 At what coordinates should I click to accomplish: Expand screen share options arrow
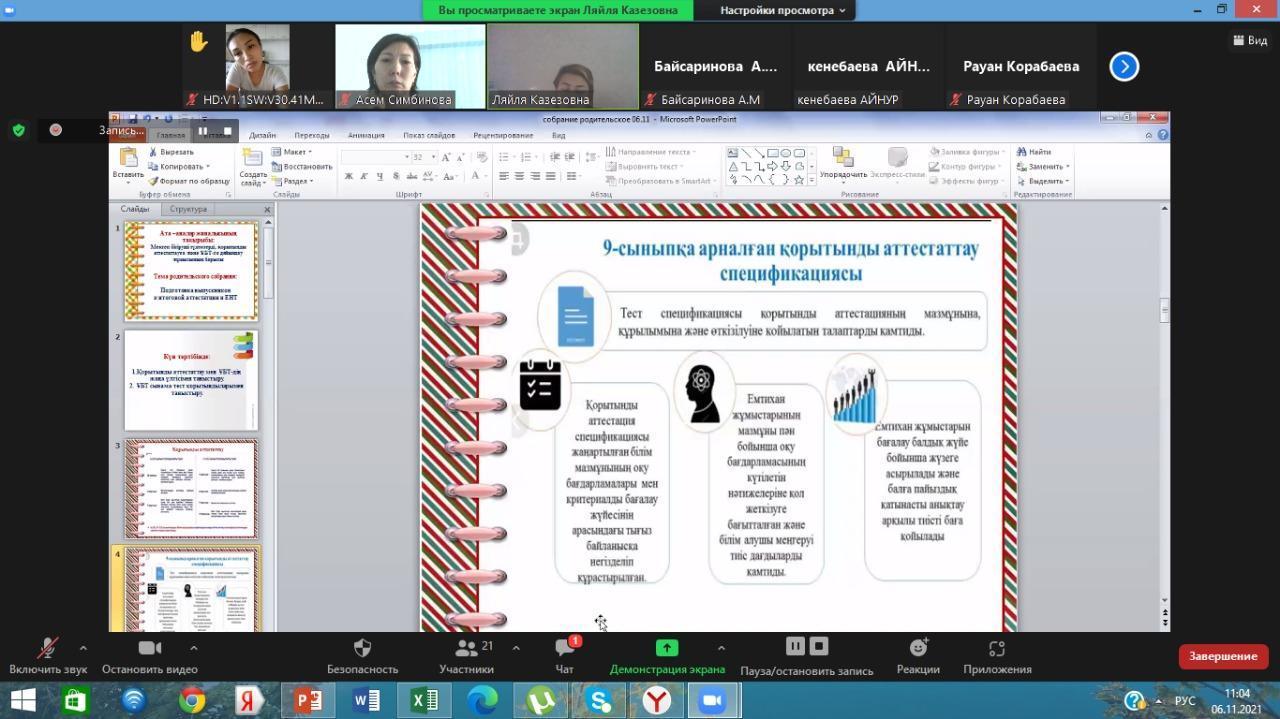[x=721, y=648]
